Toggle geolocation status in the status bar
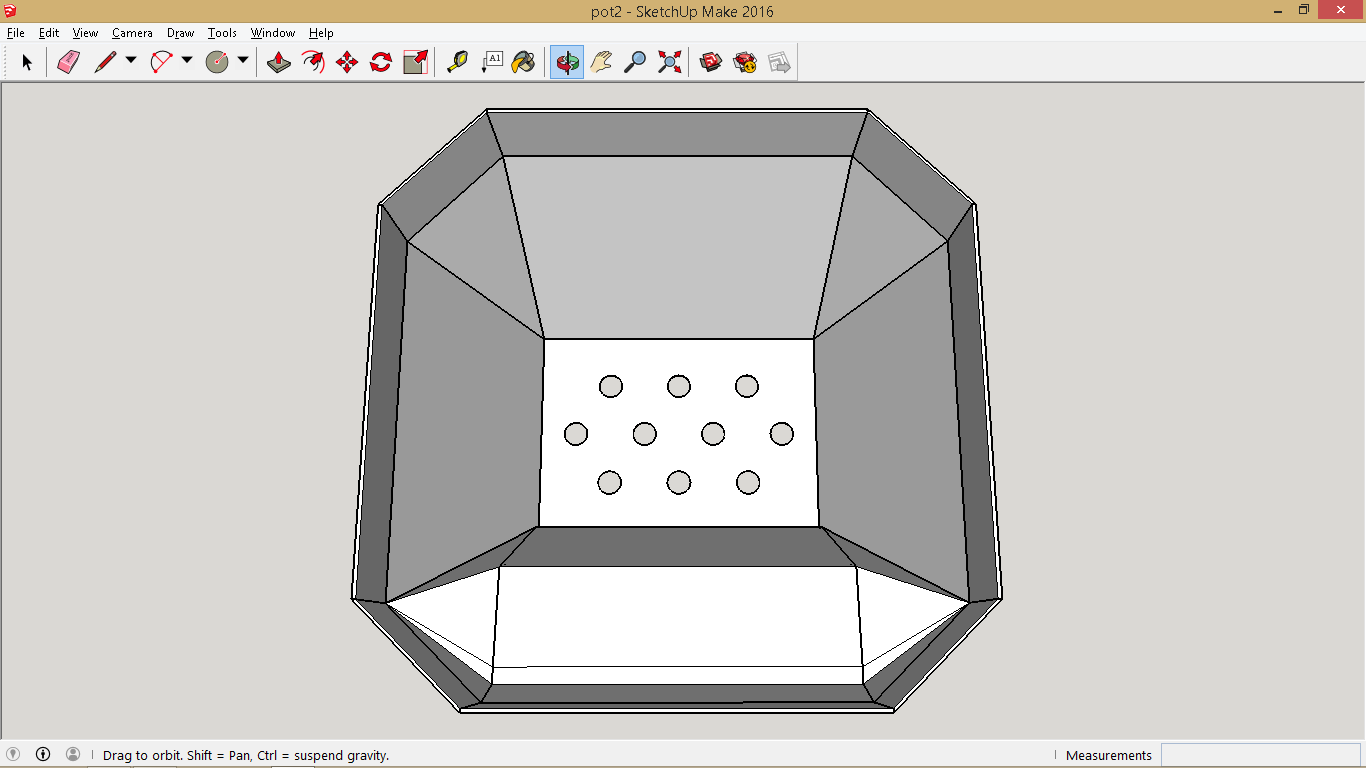The height and width of the screenshot is (768, 1366). point(14,755)
